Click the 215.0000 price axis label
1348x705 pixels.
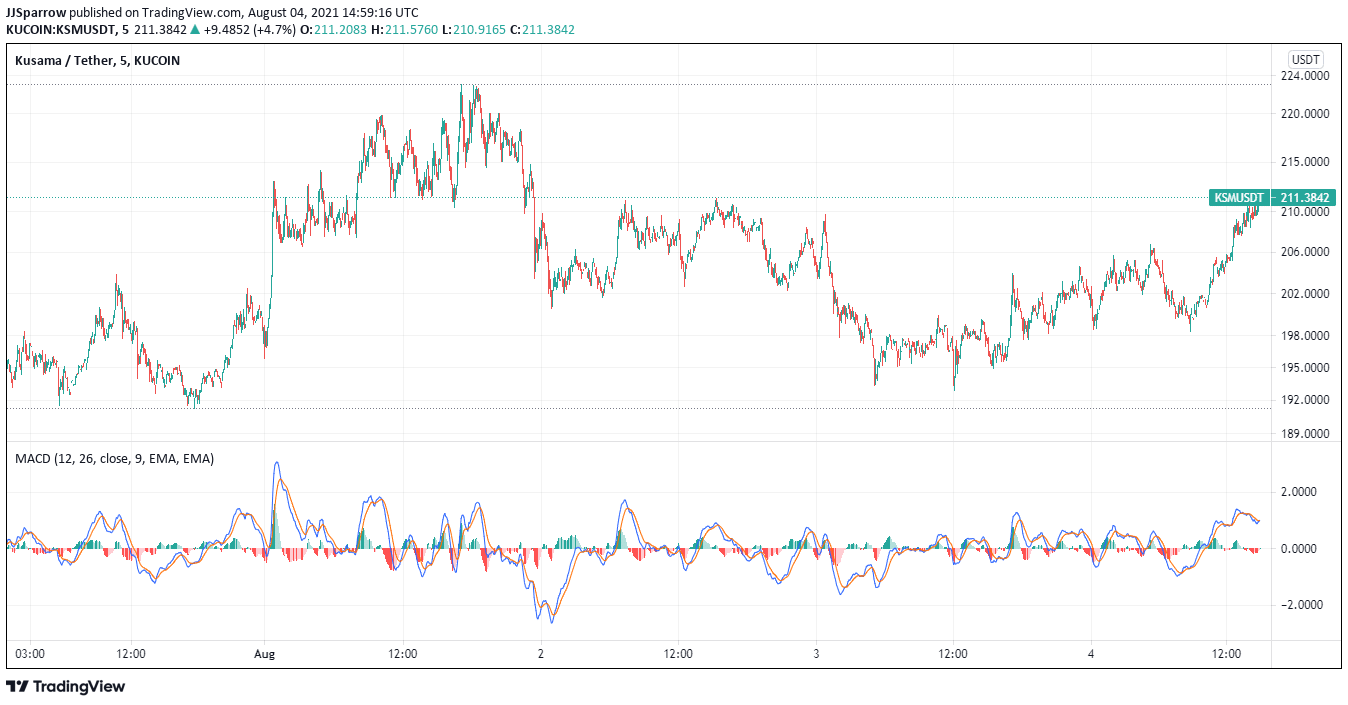point(1306,162)
